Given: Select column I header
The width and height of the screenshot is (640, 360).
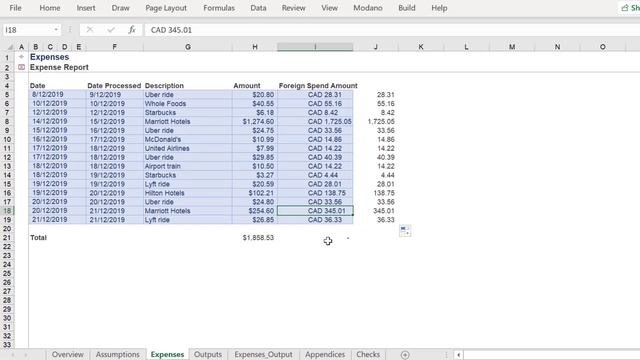Looking at the screenshot, I should (x=315, y=47).
